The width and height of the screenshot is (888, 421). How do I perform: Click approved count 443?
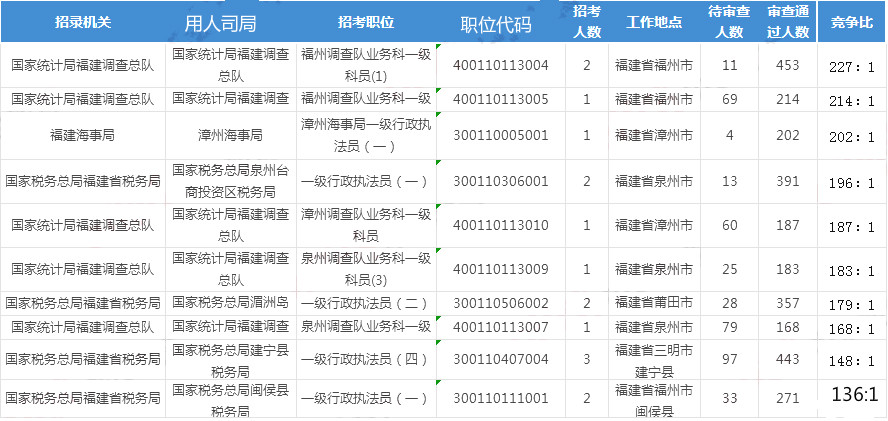(788, 359)
